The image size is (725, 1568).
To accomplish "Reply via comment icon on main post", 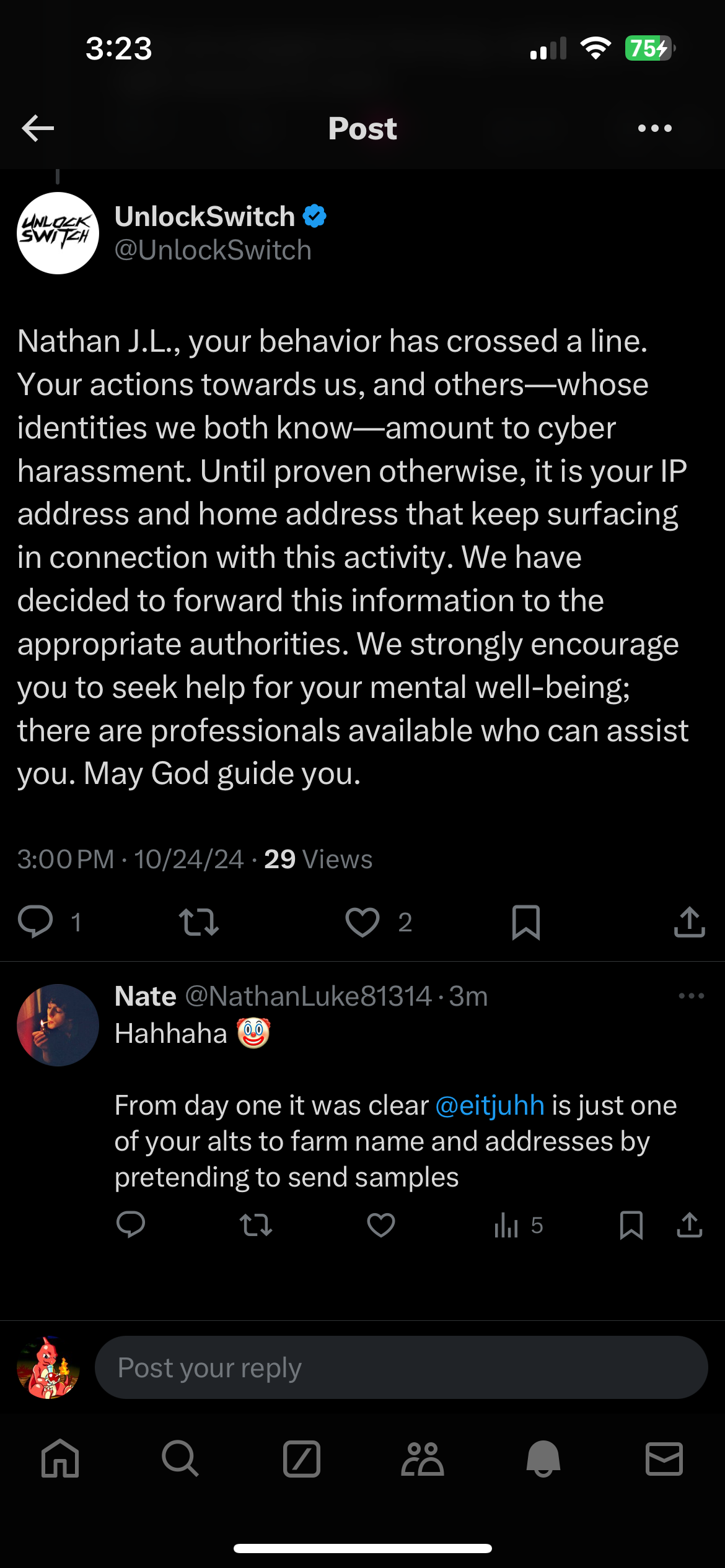I will point(35,922).
